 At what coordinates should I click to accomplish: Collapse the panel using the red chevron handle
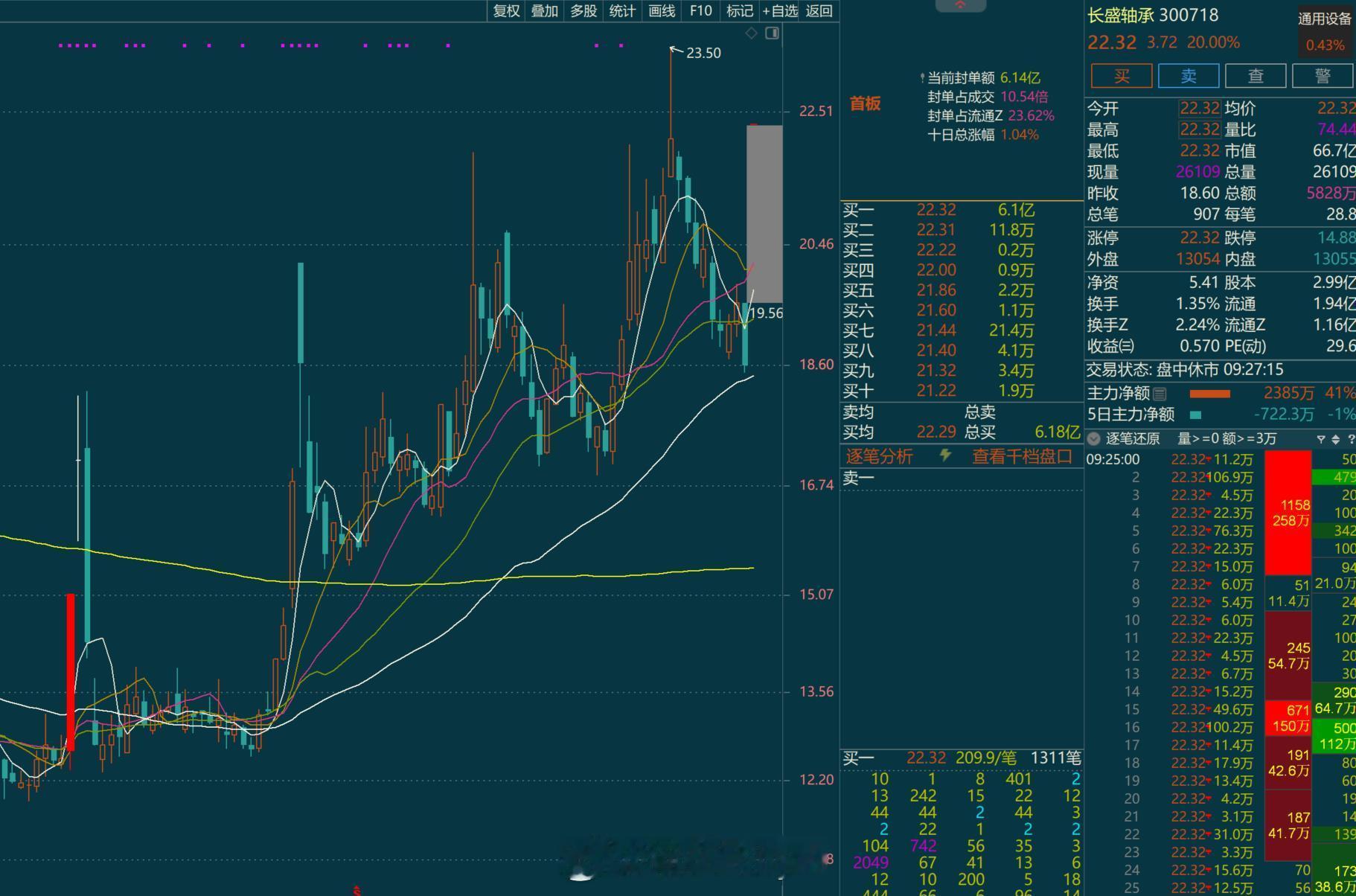pyautogui.click(x=960, y=5)
